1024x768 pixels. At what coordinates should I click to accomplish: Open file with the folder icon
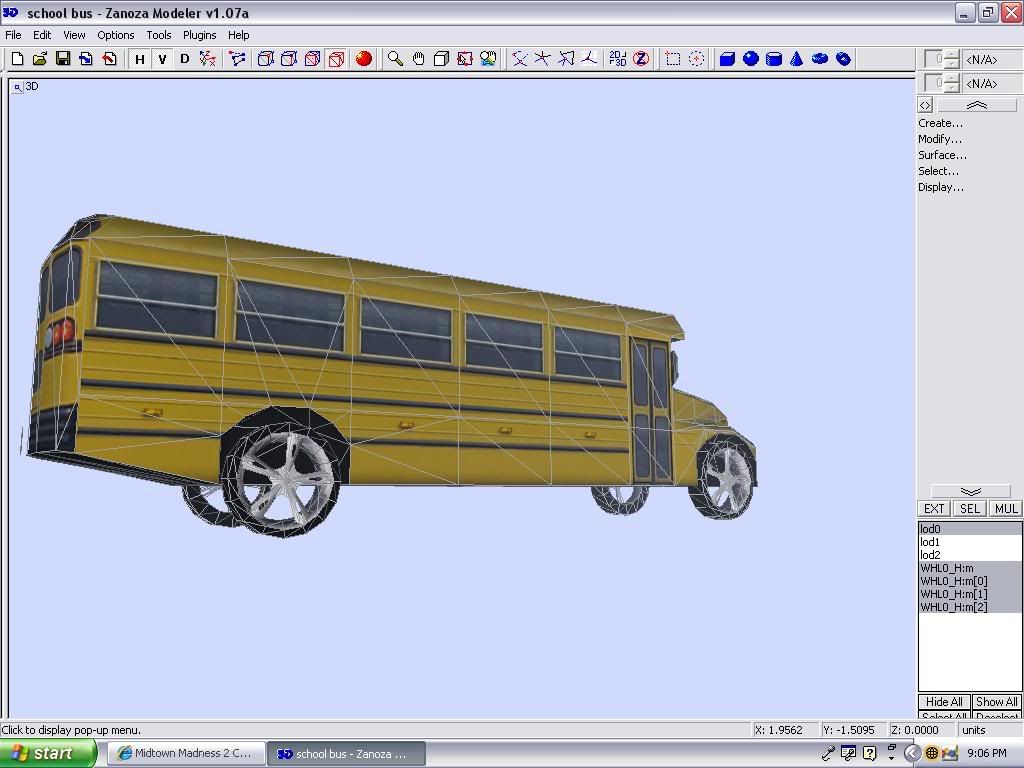40,59
